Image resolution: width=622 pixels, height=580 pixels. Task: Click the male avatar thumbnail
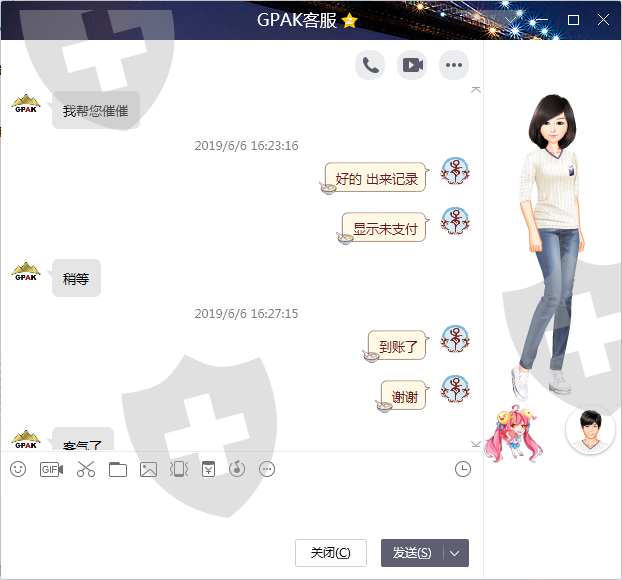[590, 430]
